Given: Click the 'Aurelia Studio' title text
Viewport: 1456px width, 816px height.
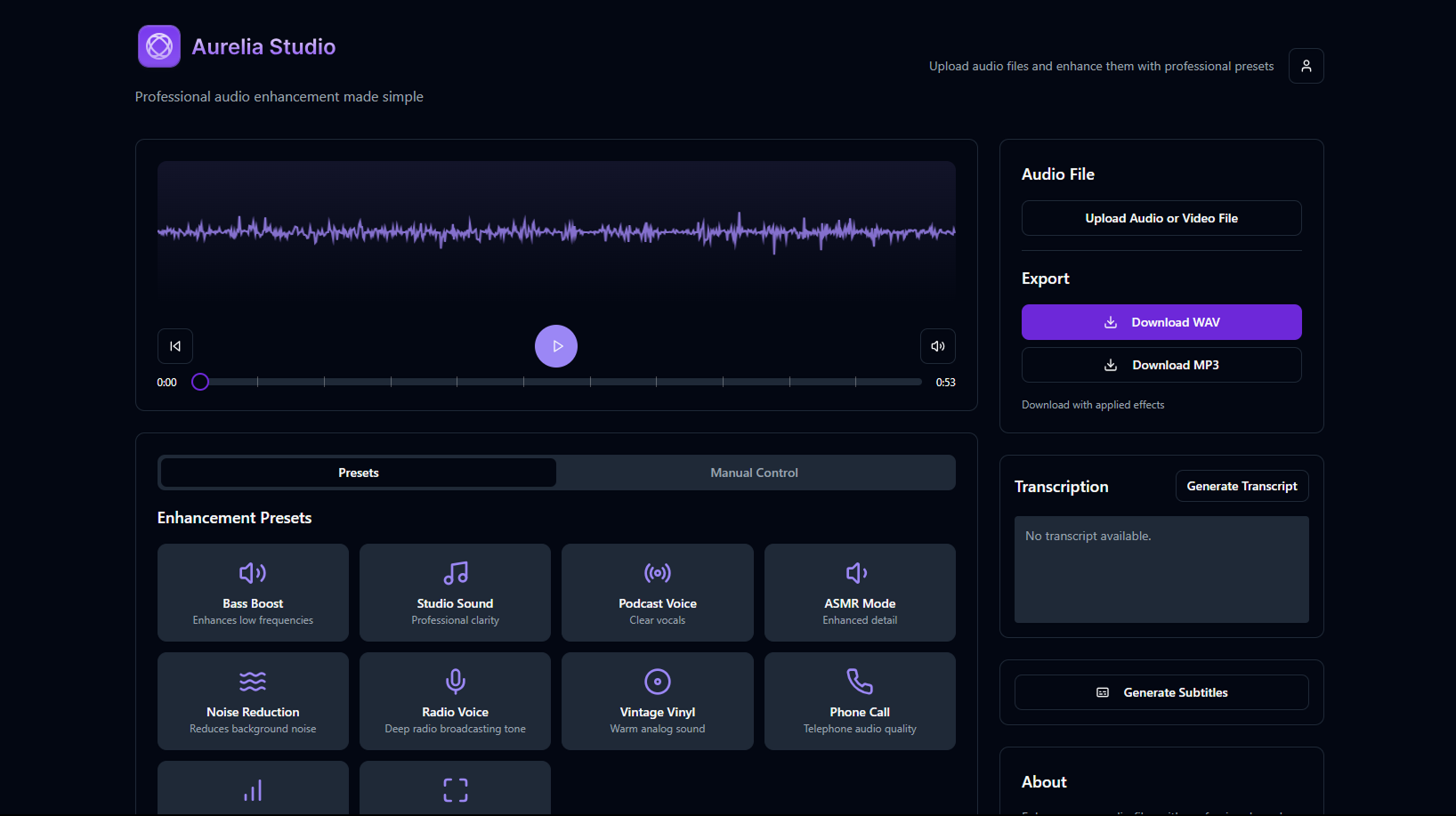Looking at the screenshot, I should [263, 46].
